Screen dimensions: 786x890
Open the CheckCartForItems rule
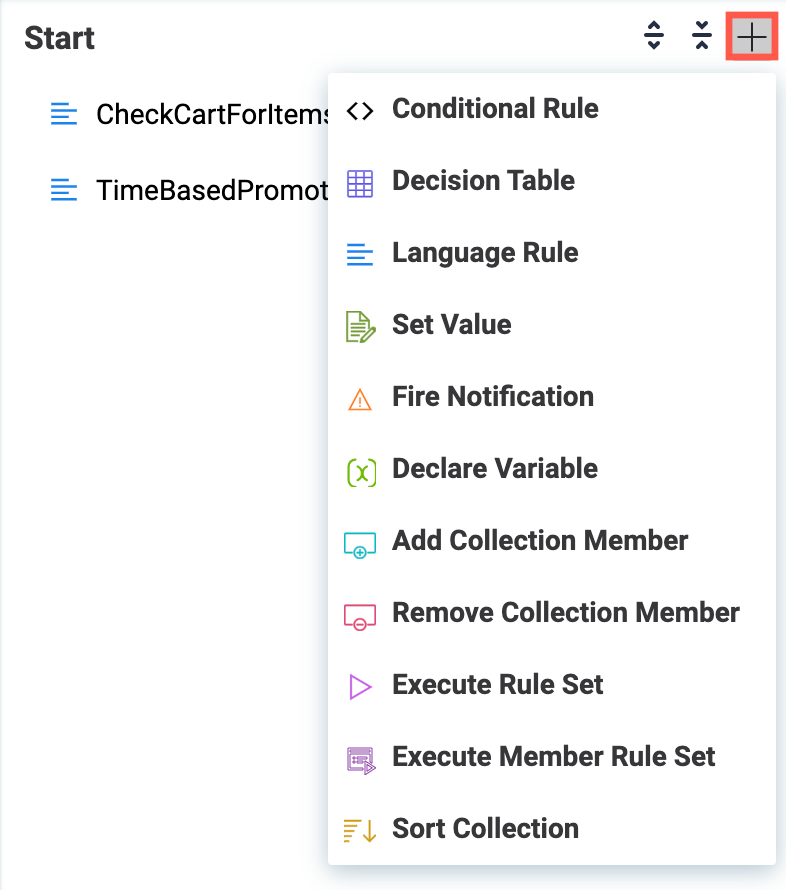coord(212,115)
